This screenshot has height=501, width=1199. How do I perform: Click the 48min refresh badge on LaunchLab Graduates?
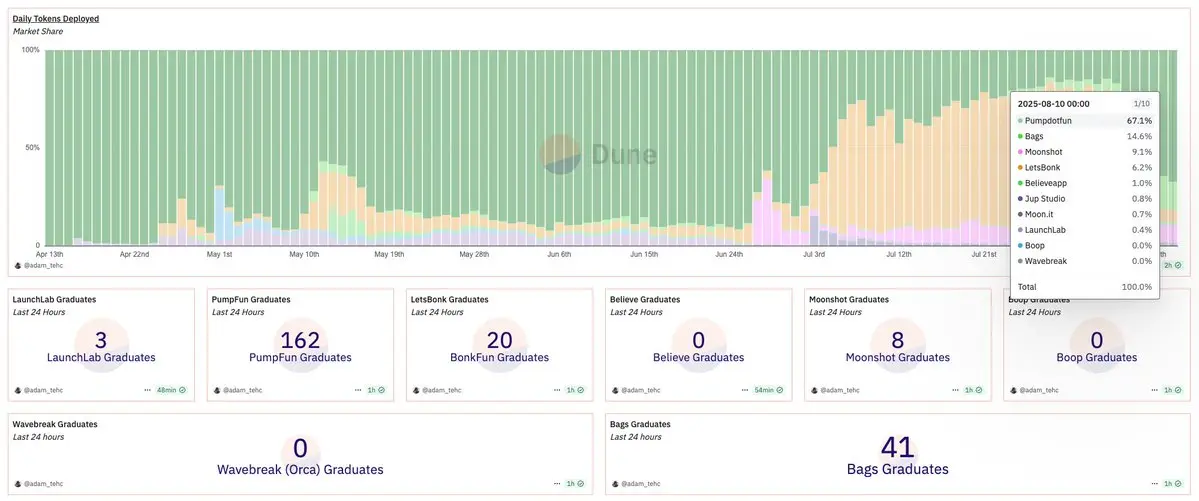pyautogui.click(x=171, y=390)
